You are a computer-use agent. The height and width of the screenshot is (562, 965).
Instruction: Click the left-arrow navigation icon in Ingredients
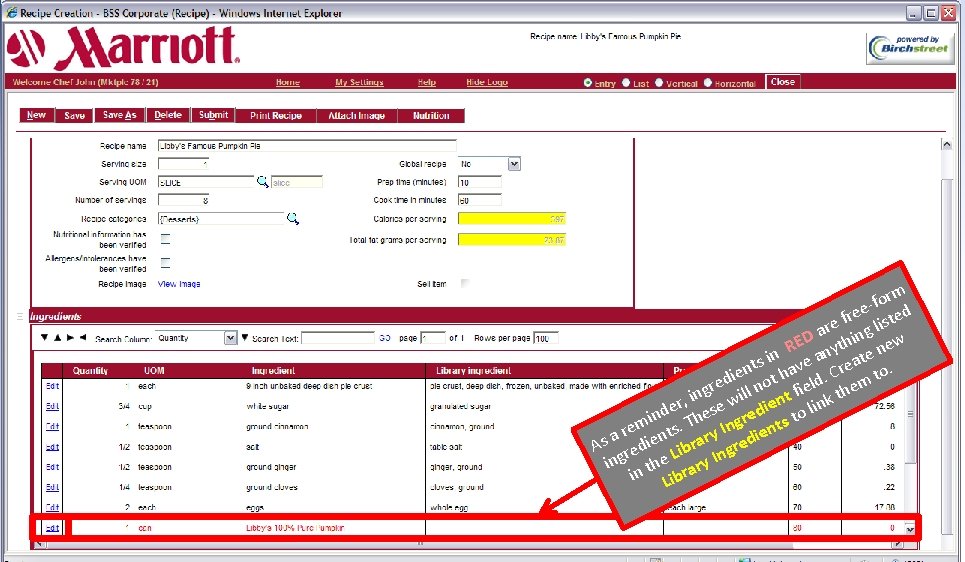tap(83, 337)
